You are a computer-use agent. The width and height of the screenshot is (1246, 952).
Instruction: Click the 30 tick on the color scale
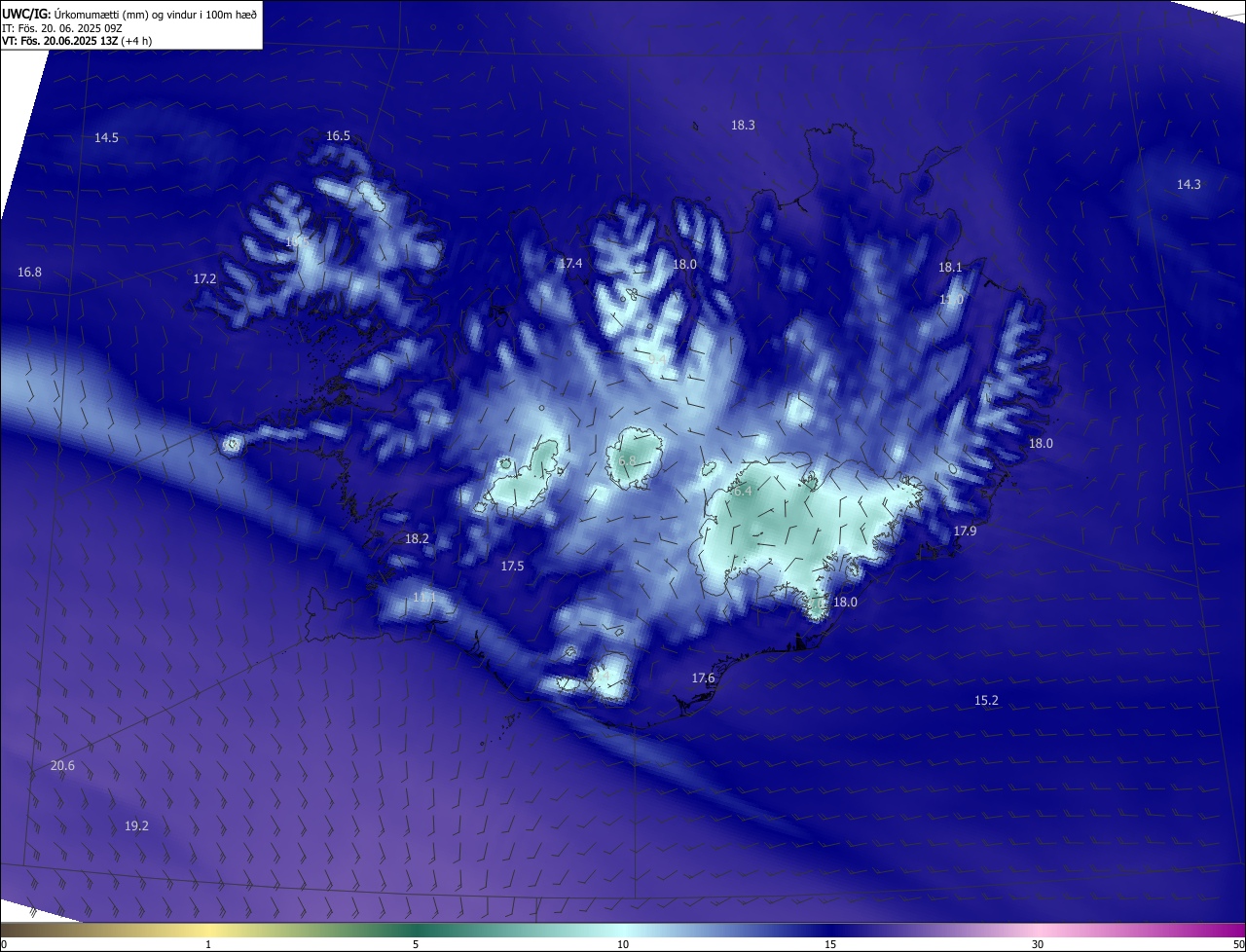pos(1038,944)
